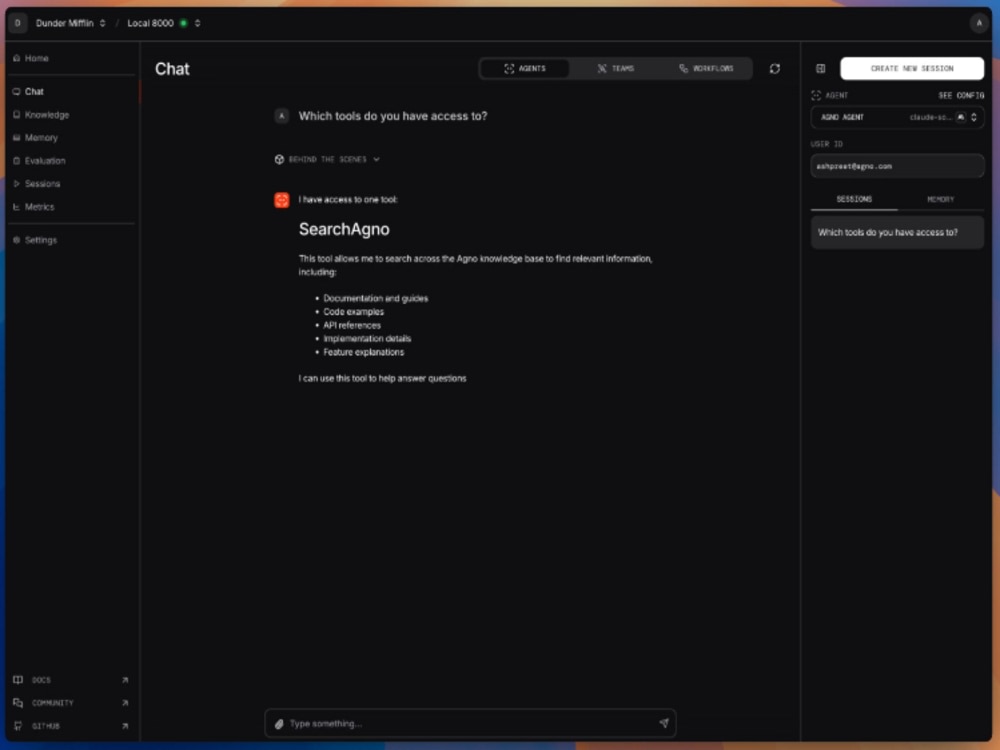This screenshot has height=750, width=1000.
Task: Open Sessions in sidebar
Action: tap(42, 184)
